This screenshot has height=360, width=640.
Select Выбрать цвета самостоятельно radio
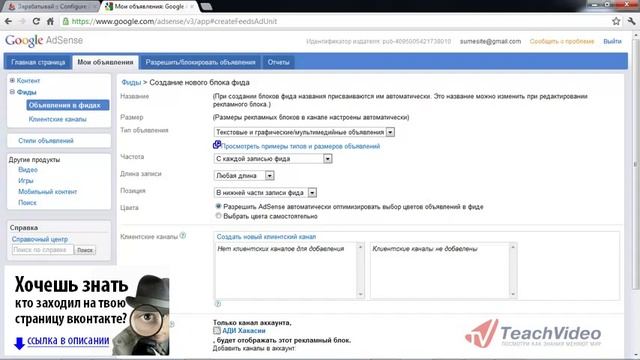pyautogui.click(x=218, y=216)
